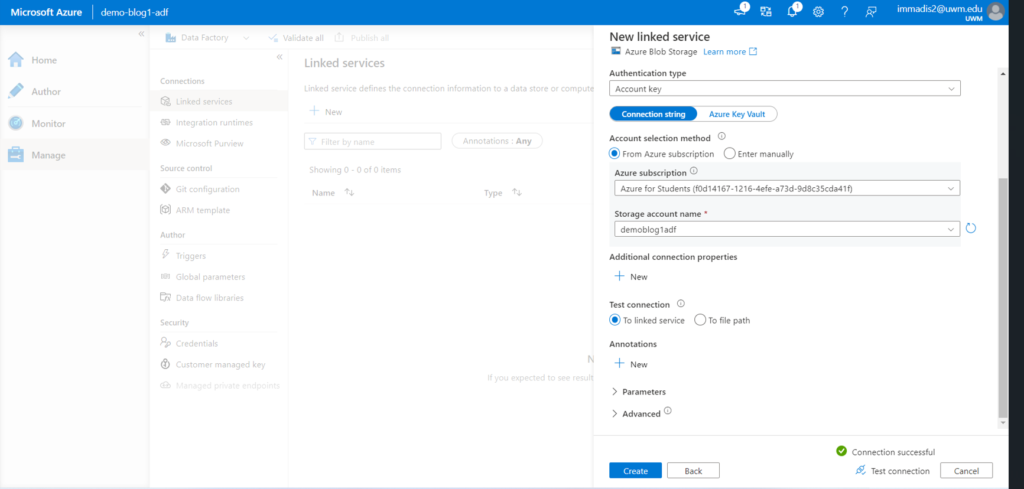The width and height of the screenshot is (1024, 489).
Task: Expand the Parameters section
Action: tap(638, 392)
